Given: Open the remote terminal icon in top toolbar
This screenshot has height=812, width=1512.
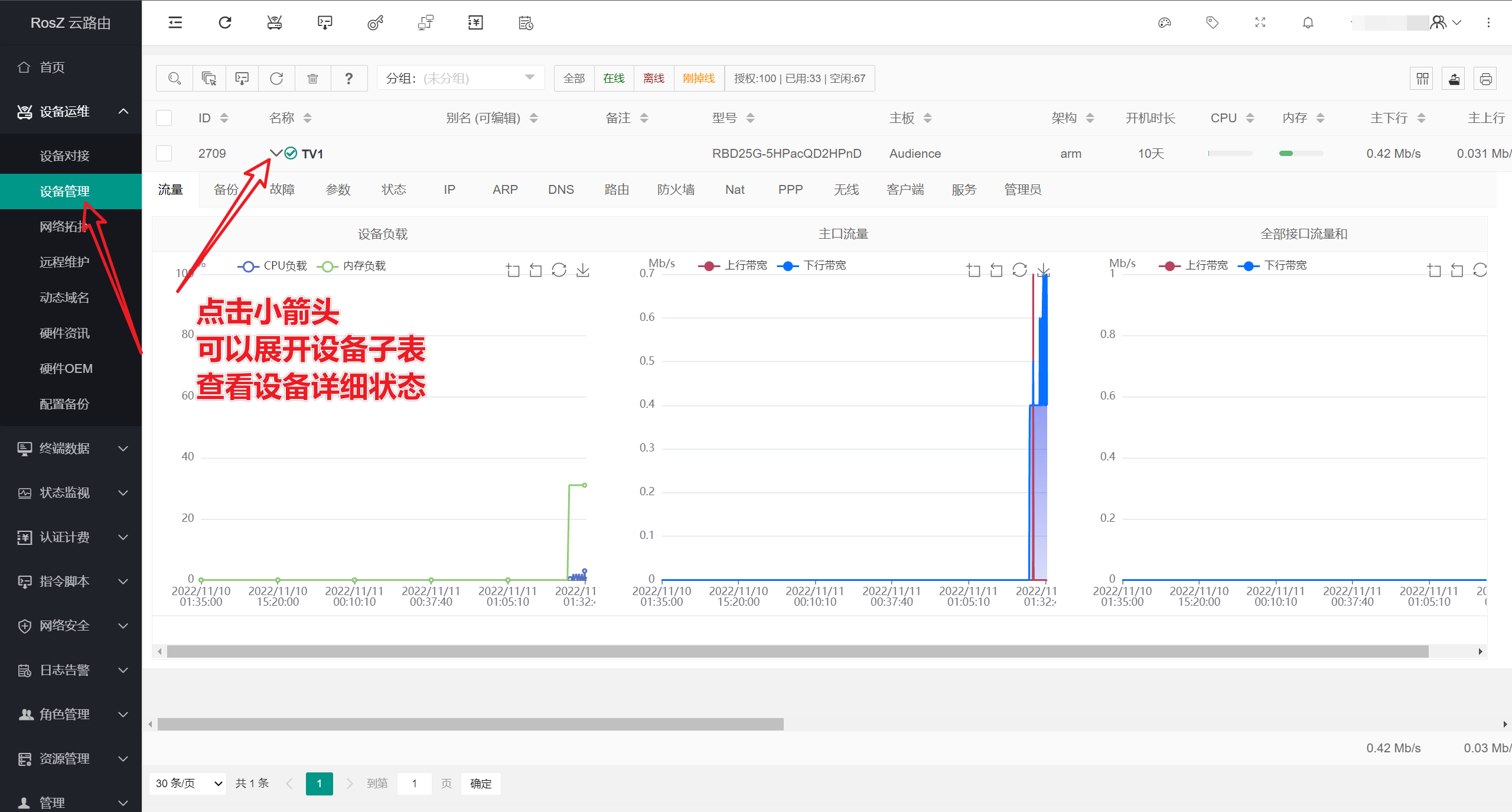Looking at the screenshot, I should pyautogui.click(x=324, y=22).
